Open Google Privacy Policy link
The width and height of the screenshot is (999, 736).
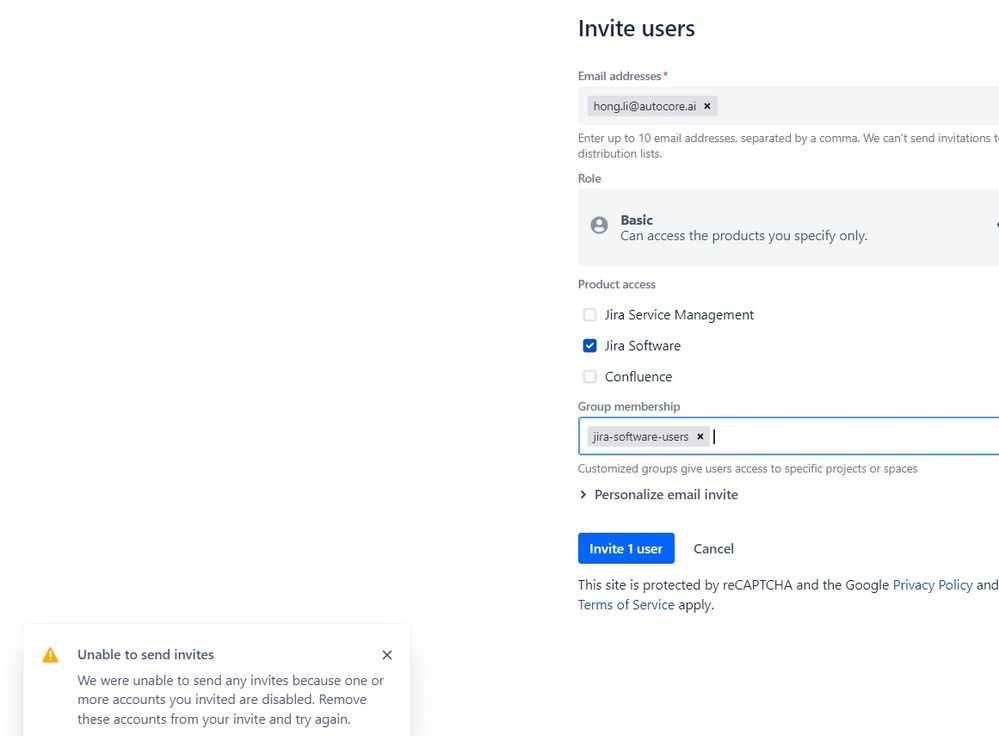pos(932,585)
